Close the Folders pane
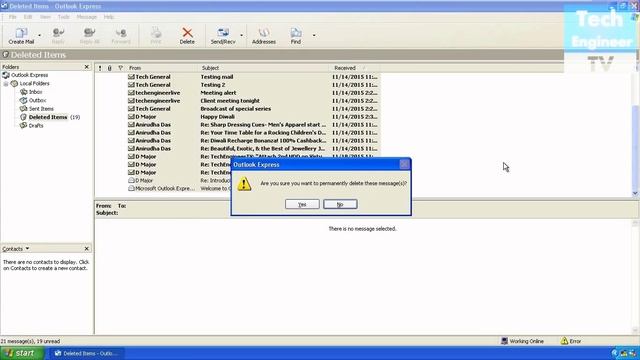 (87, 67)
